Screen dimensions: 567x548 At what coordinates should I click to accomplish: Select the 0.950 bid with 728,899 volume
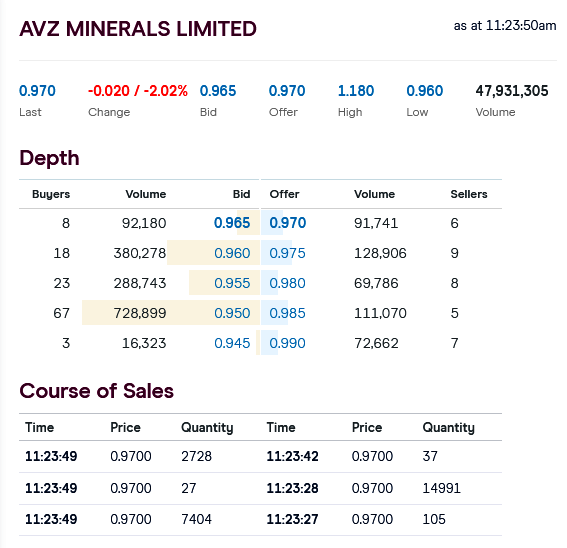tap(232, 313)
